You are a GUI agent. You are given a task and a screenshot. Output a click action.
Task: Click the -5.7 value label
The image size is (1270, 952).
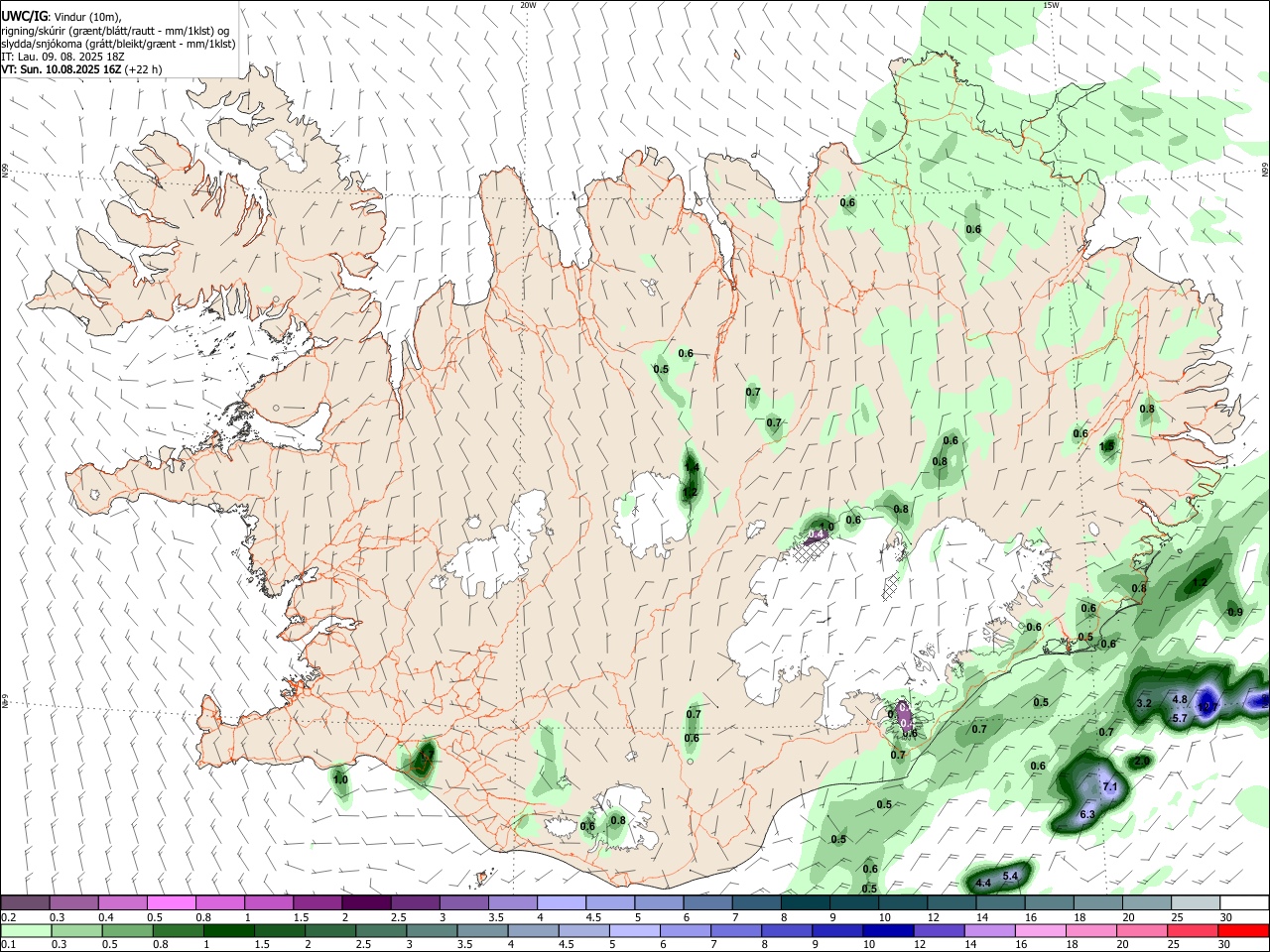(x=1179, y=718)
